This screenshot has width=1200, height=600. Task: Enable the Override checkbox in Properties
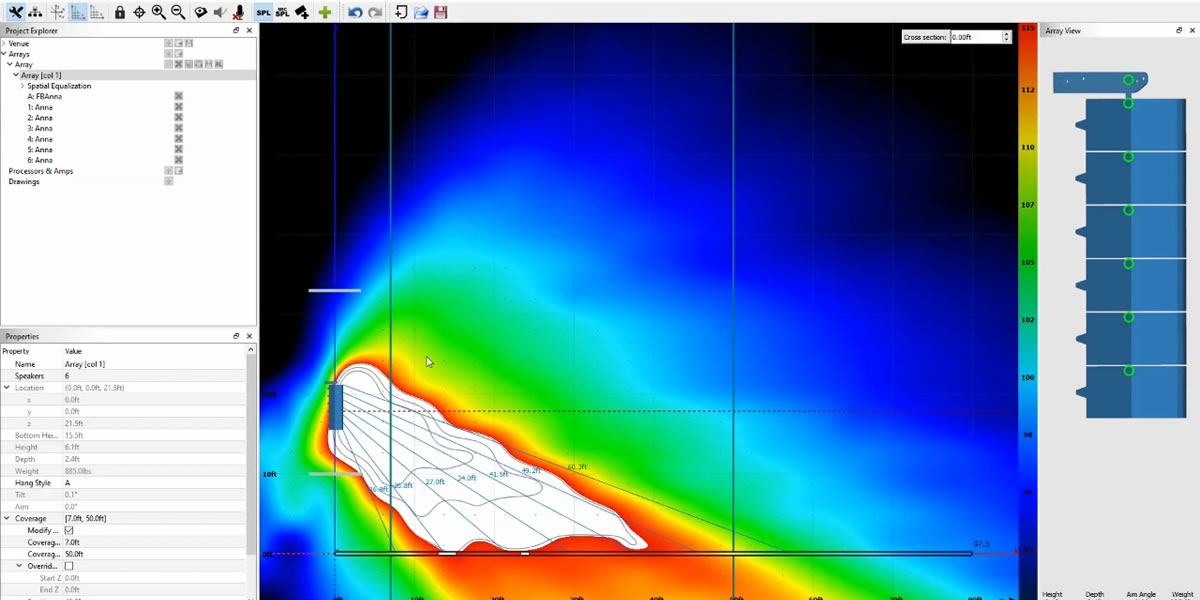click(69, 566)
